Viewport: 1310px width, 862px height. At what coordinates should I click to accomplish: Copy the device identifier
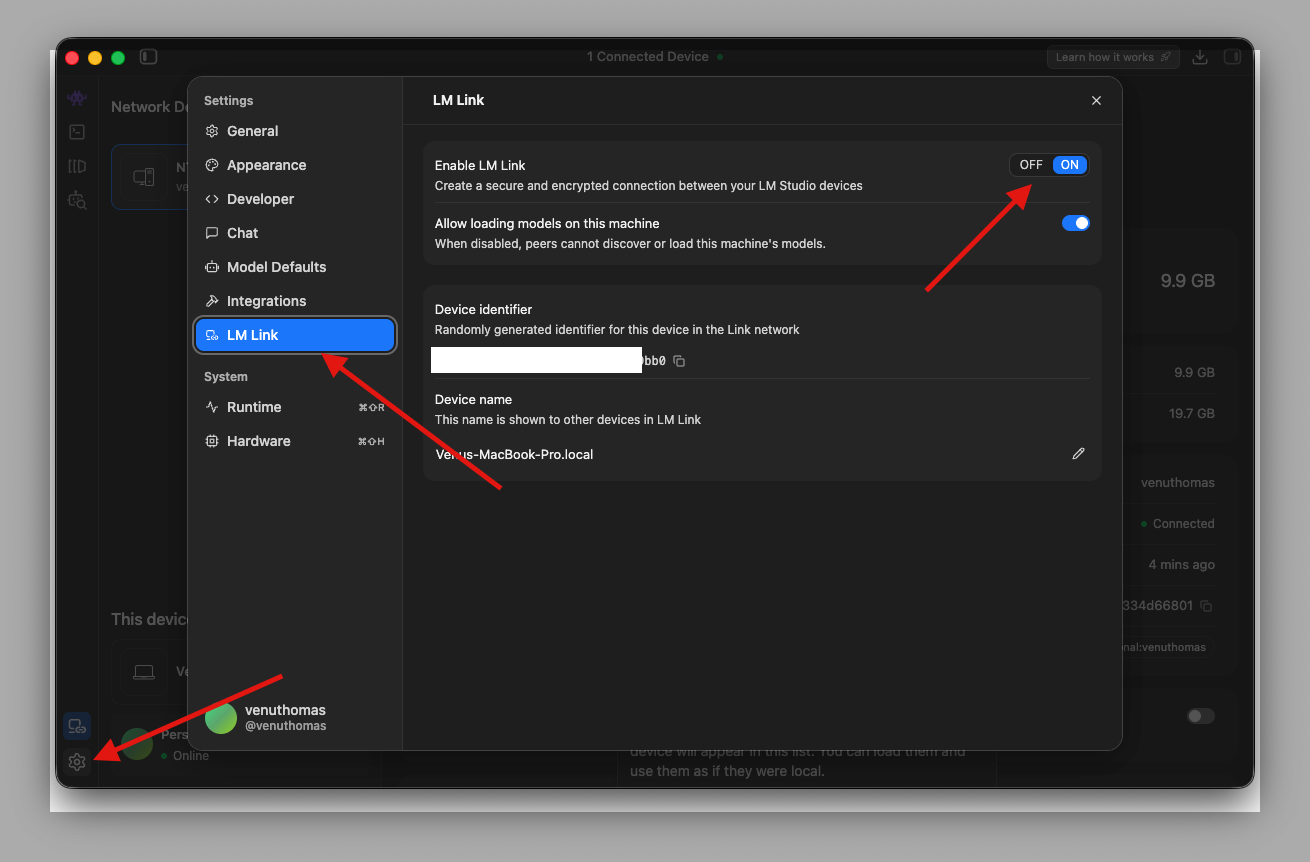click(x=679, y=361)
